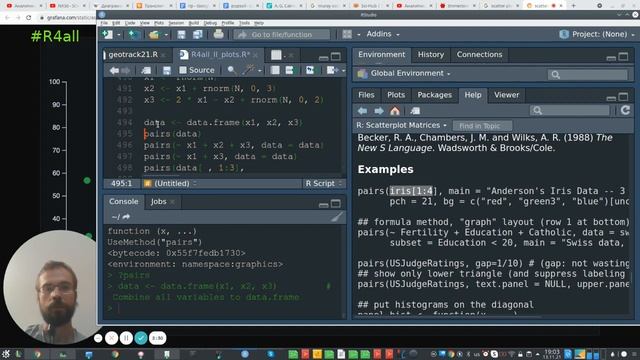Viewport: 640px width, 360px height.
Task: Select the R4all_II_plots.R tab
Action: [220, 55]
